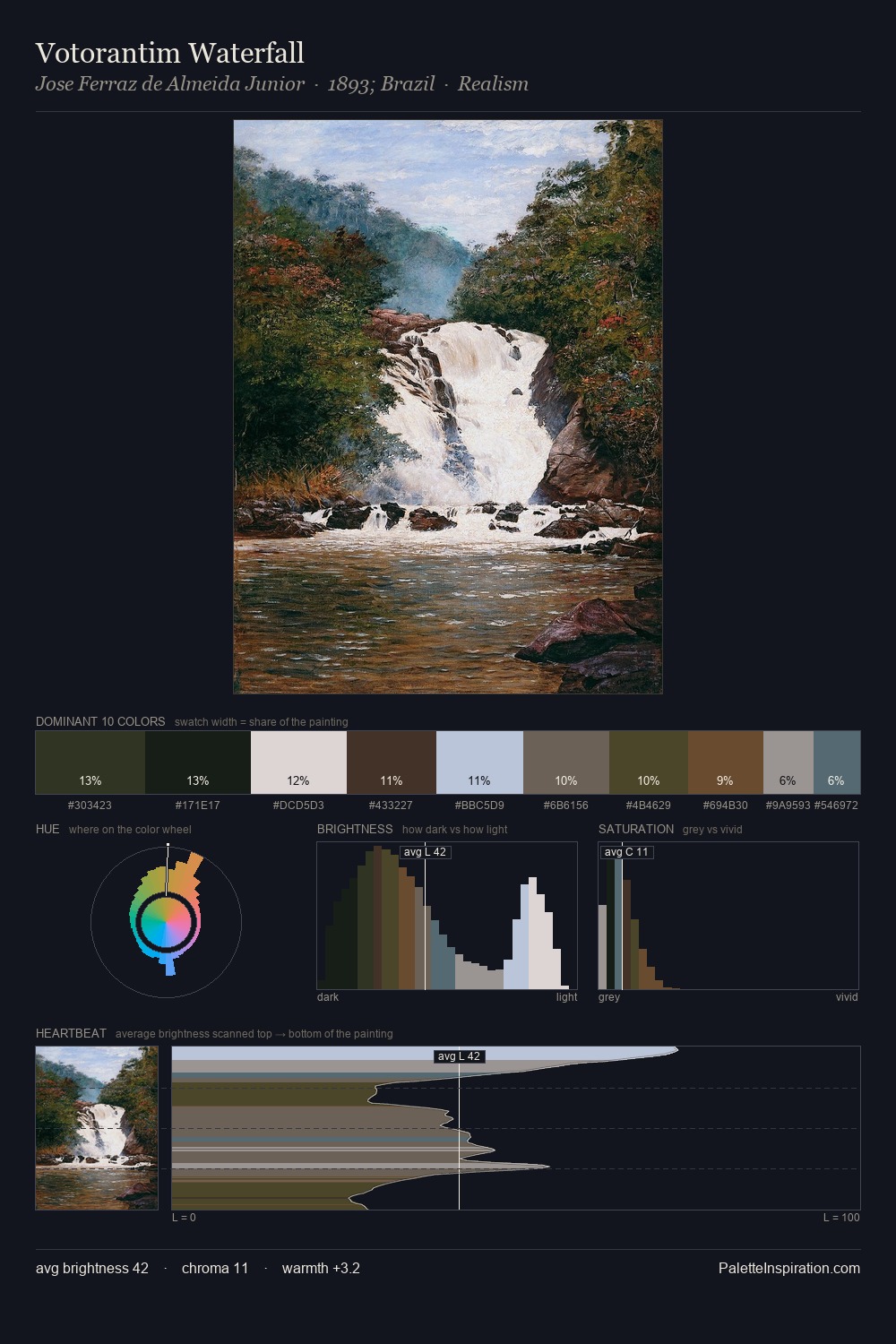
Task: Select the #546972 slate blue swatch
Action: tap(837, 762)
